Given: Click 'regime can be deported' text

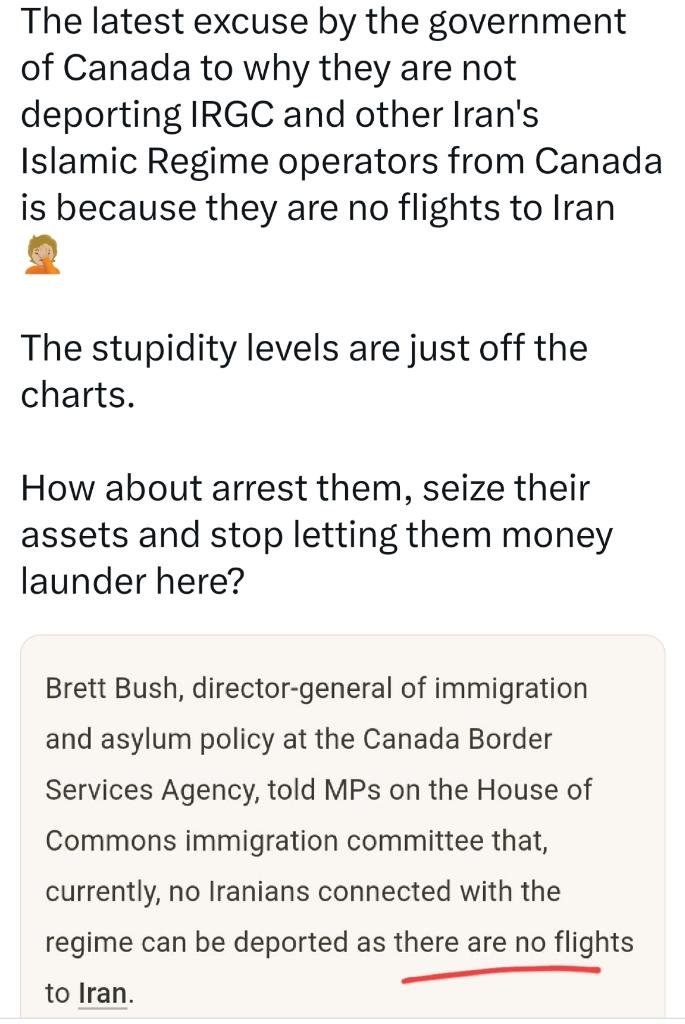Looking at the screenshot, I should 210,942.
